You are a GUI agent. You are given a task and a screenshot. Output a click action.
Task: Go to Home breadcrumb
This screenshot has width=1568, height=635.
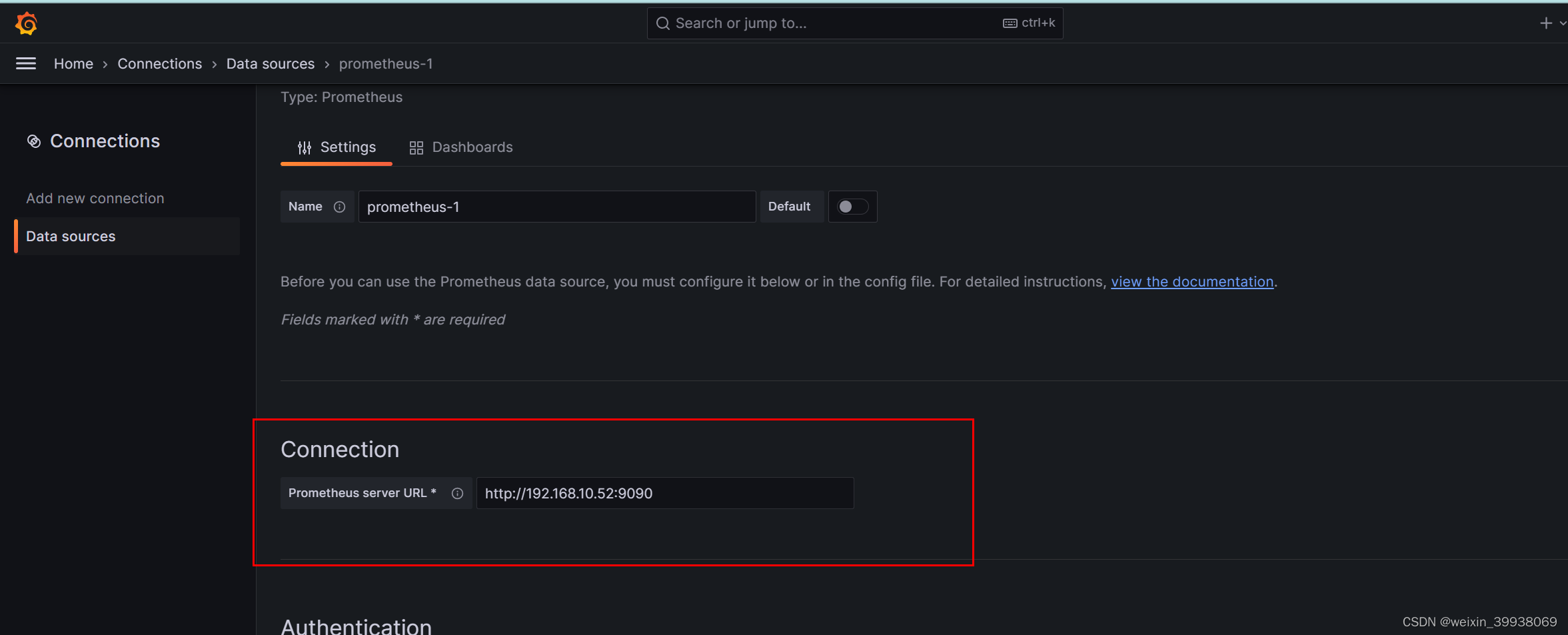(73, 63)
